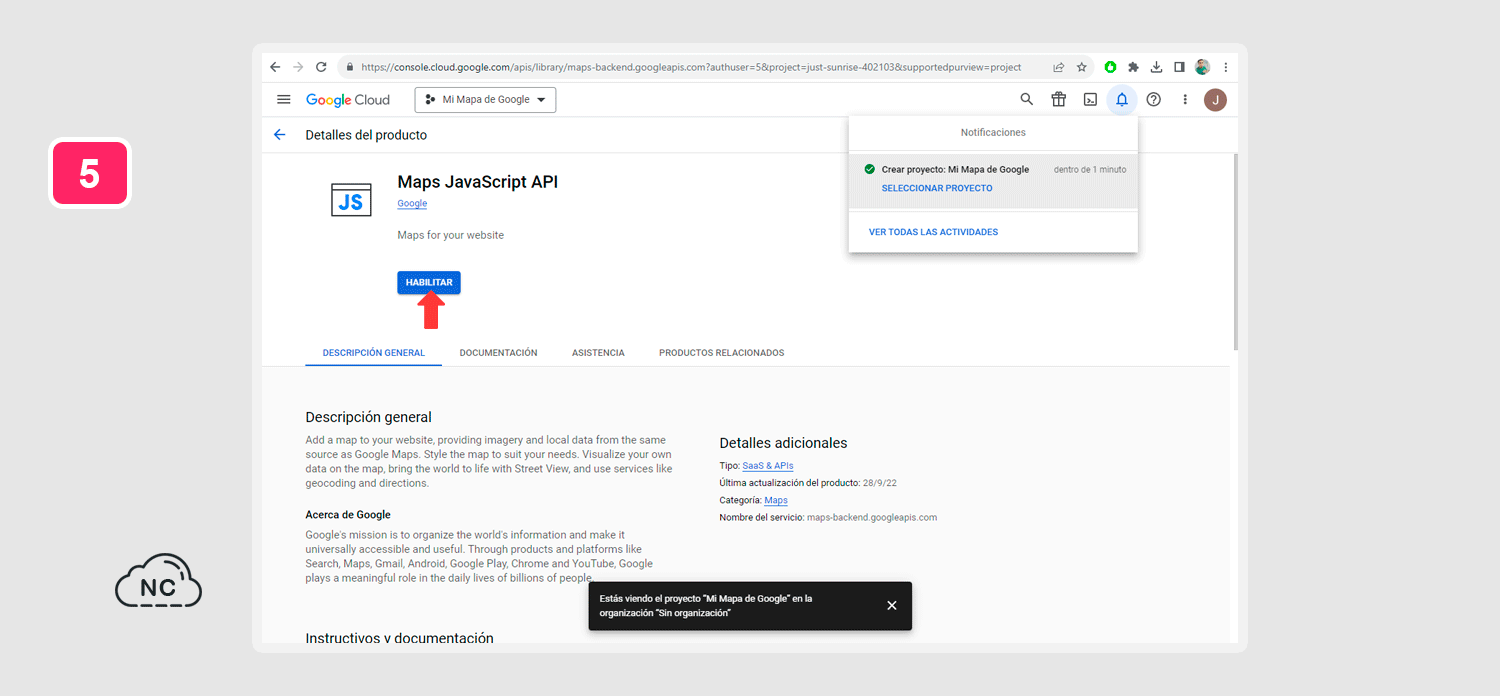
Task: Click browser forward arrow
Action: pos(298,67)
